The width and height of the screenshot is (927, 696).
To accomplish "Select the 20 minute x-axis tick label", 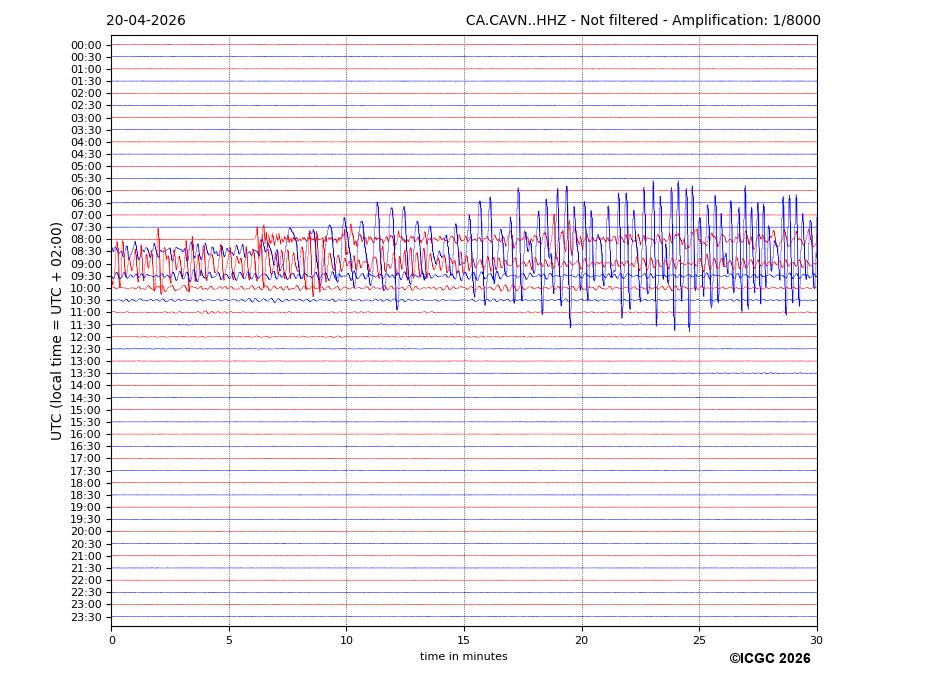I will coord(582,641).
